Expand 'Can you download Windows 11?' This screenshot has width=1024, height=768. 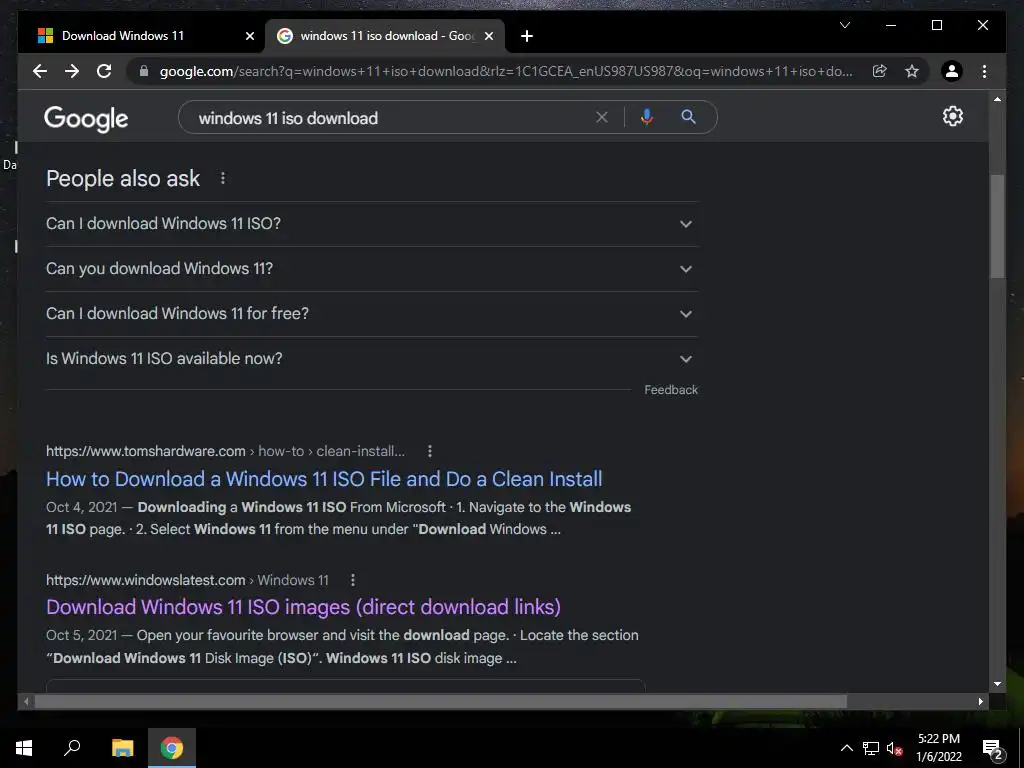point(372,268)
